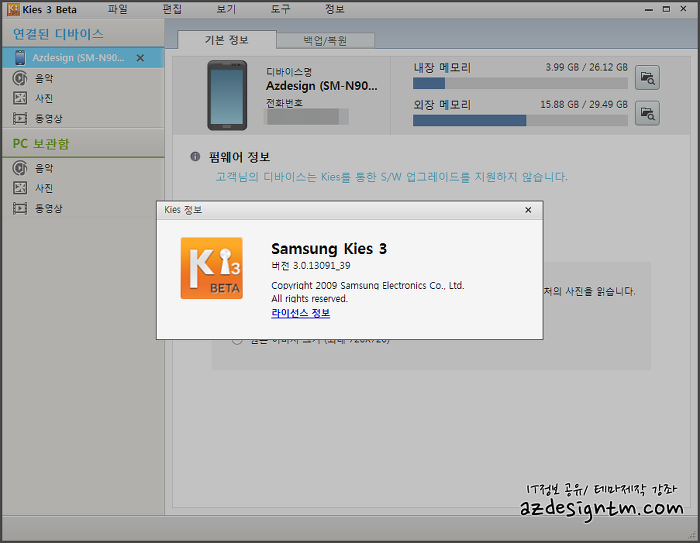Image resolution: width=700 pixels, height=543 pixels.
Task: Click the 3.99 GB / 26.12 GB value
Action: coord(587,67)
